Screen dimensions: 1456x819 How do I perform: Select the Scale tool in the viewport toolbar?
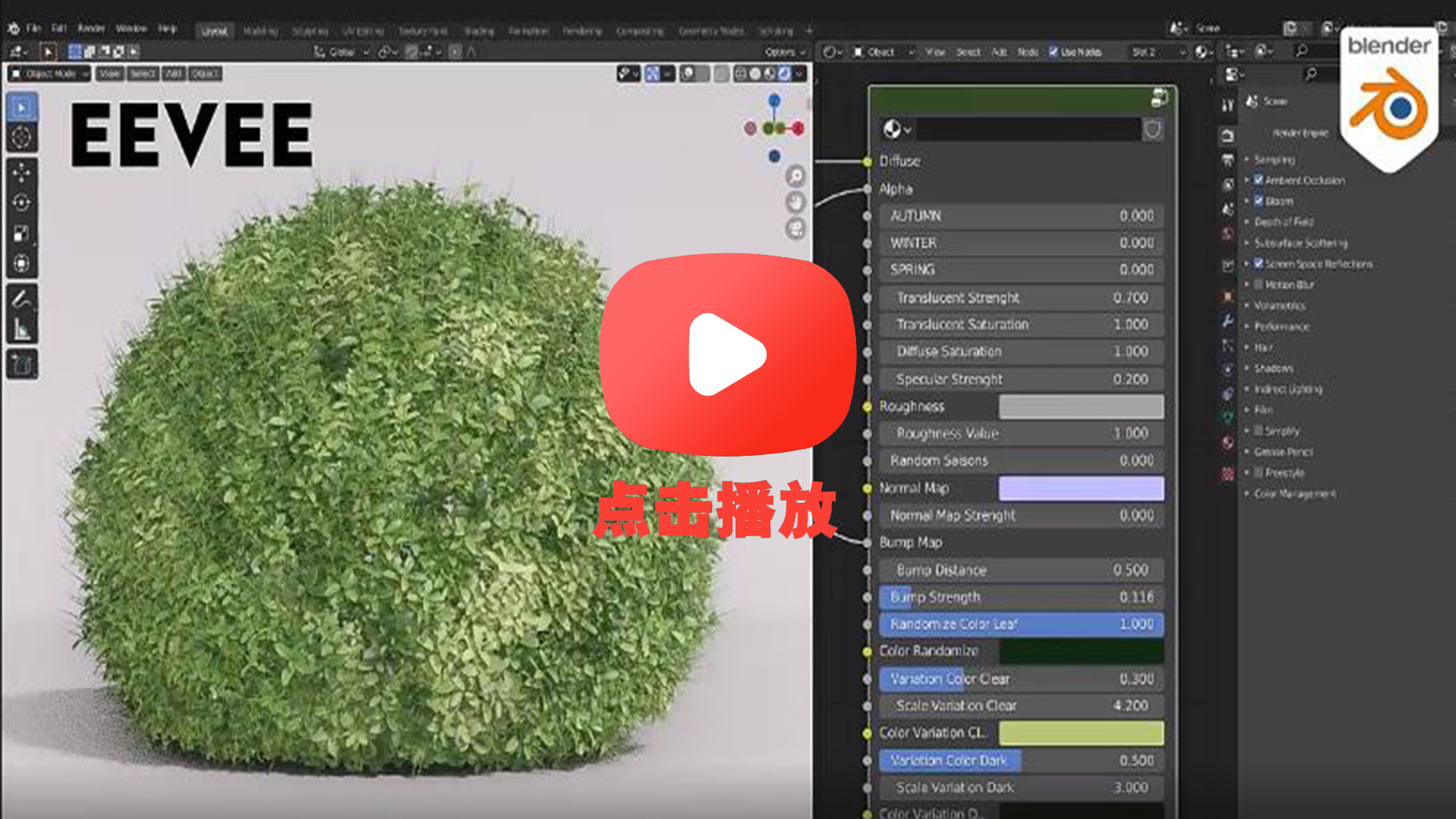[22, 233]
